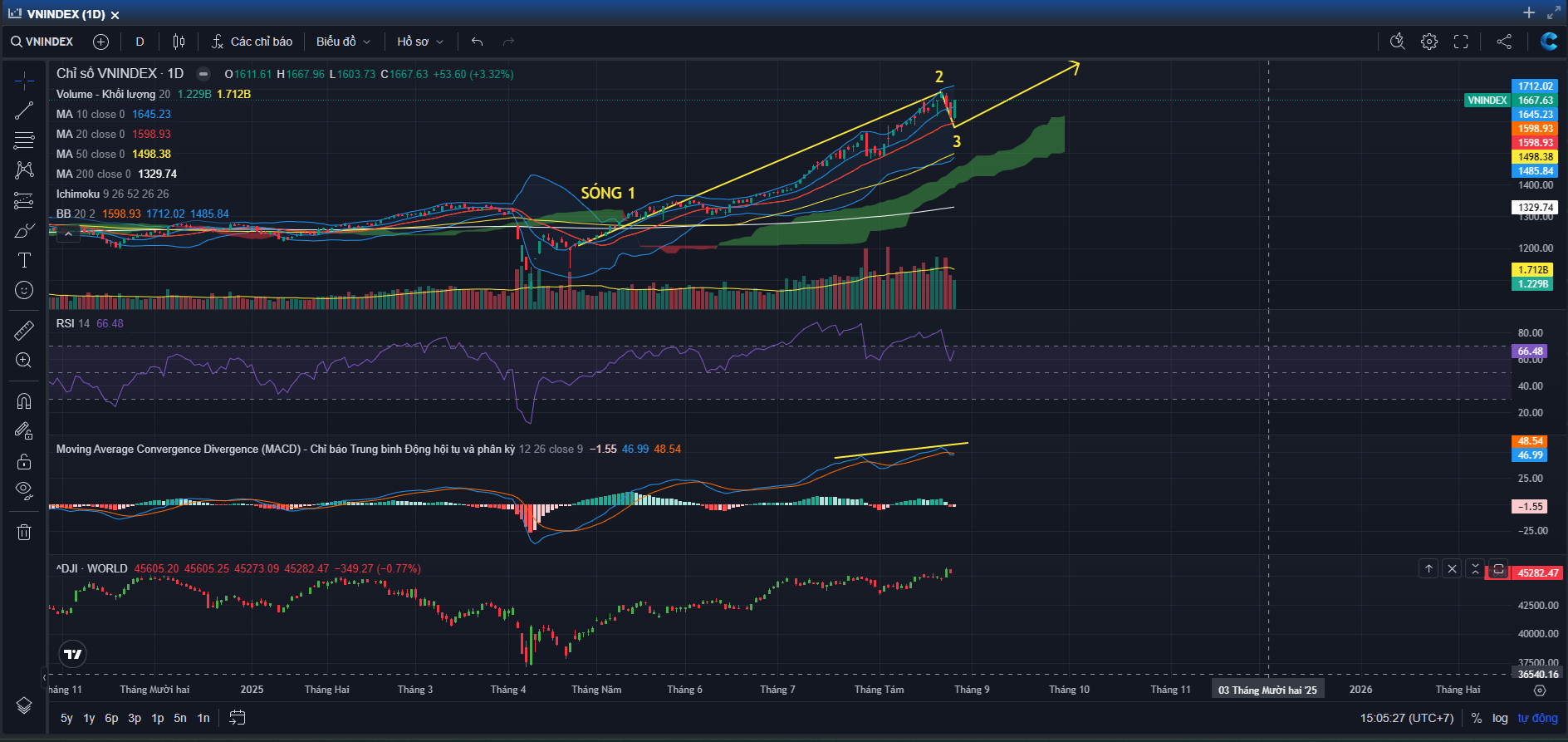Viewport: 1568px width, 742px height.
Task: Click the compare or add symbol plus icon
Action: click(x=100, y=42)
